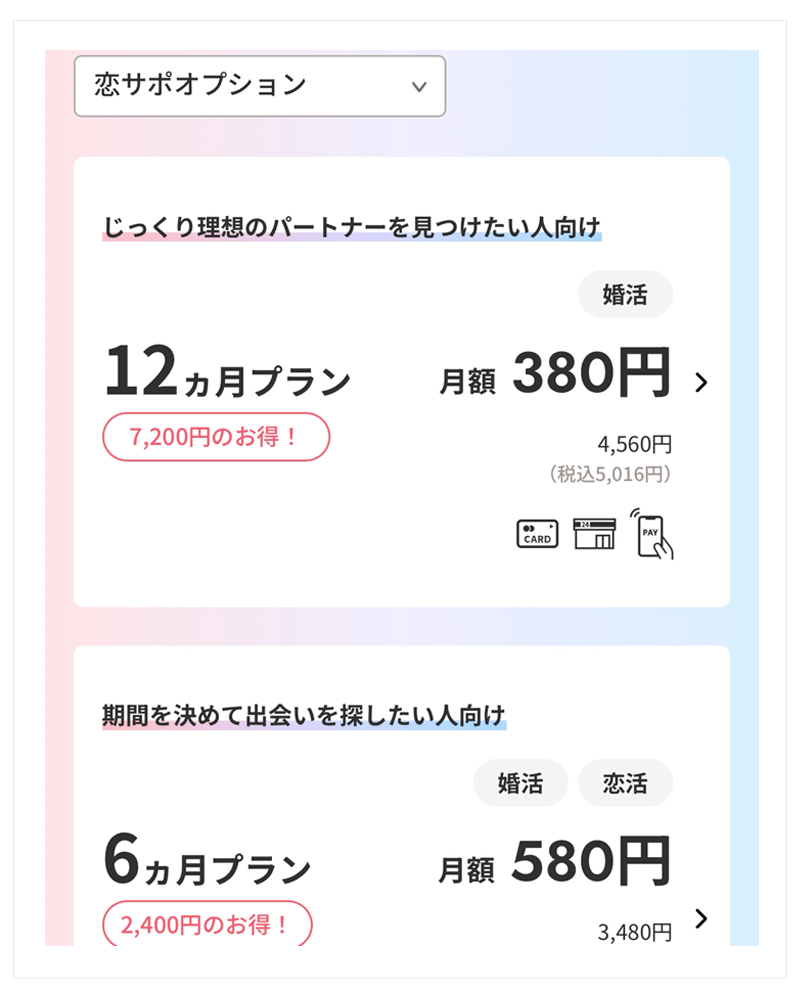
Task: Select the 12ヵ月プラン title
Action: 227,374
